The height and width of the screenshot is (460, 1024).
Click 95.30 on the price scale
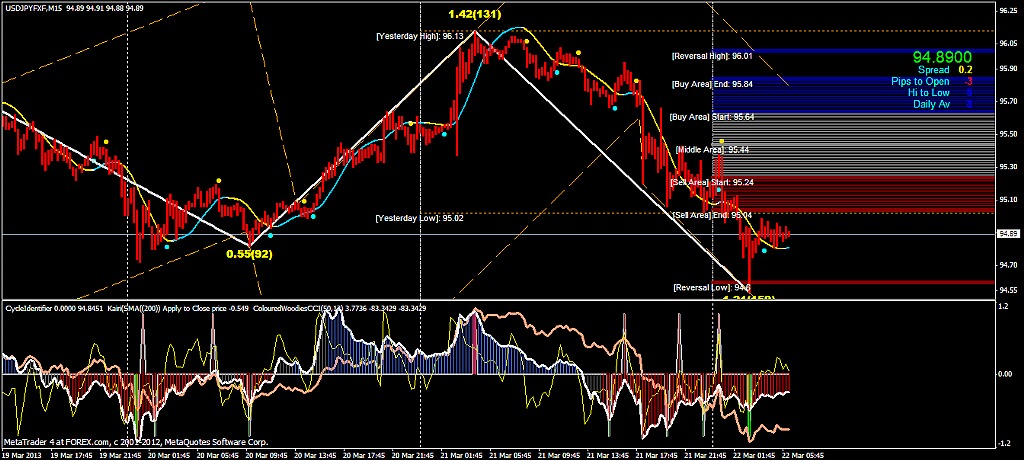pos(1008,166)
